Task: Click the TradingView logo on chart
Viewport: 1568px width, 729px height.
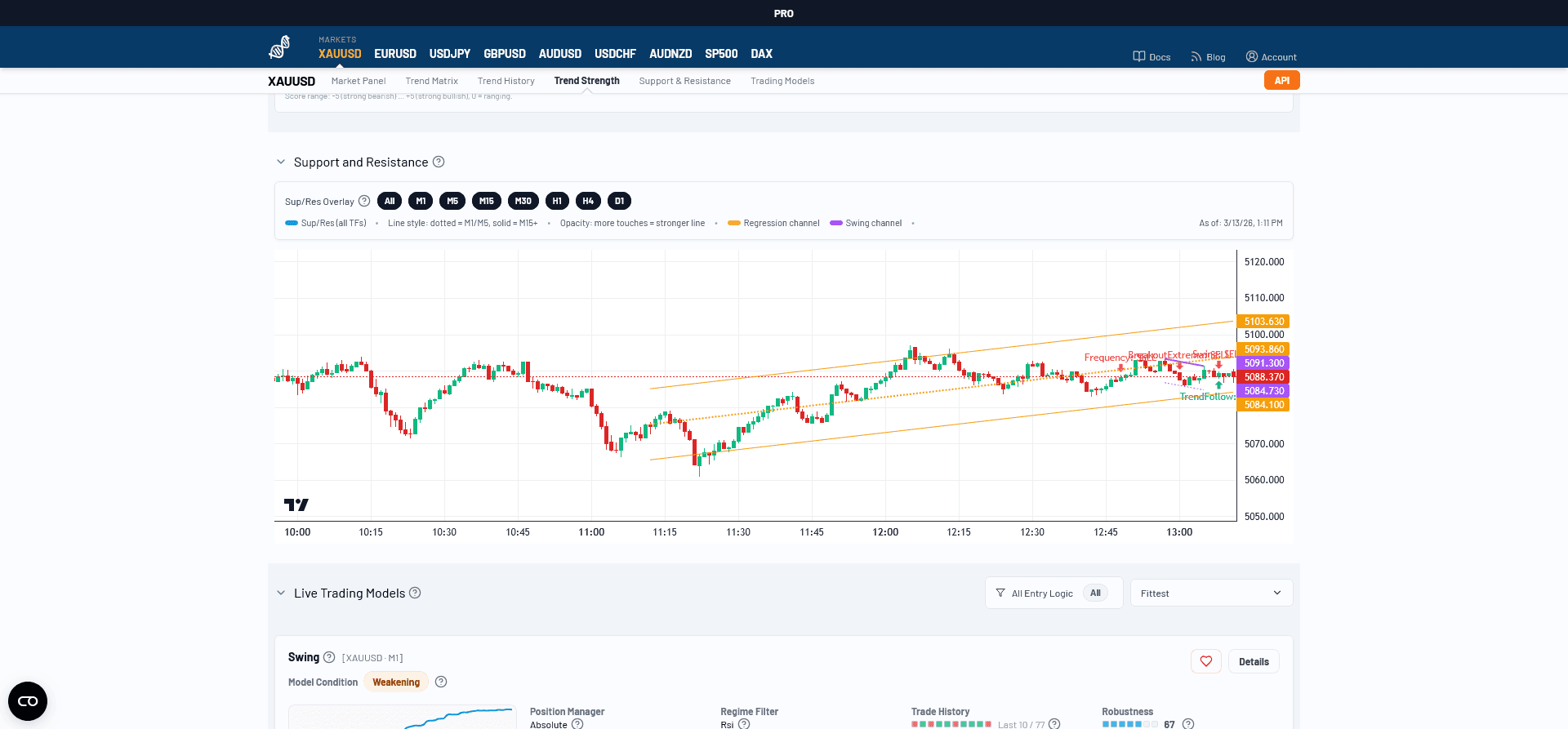Action: (x=296, y=505)
